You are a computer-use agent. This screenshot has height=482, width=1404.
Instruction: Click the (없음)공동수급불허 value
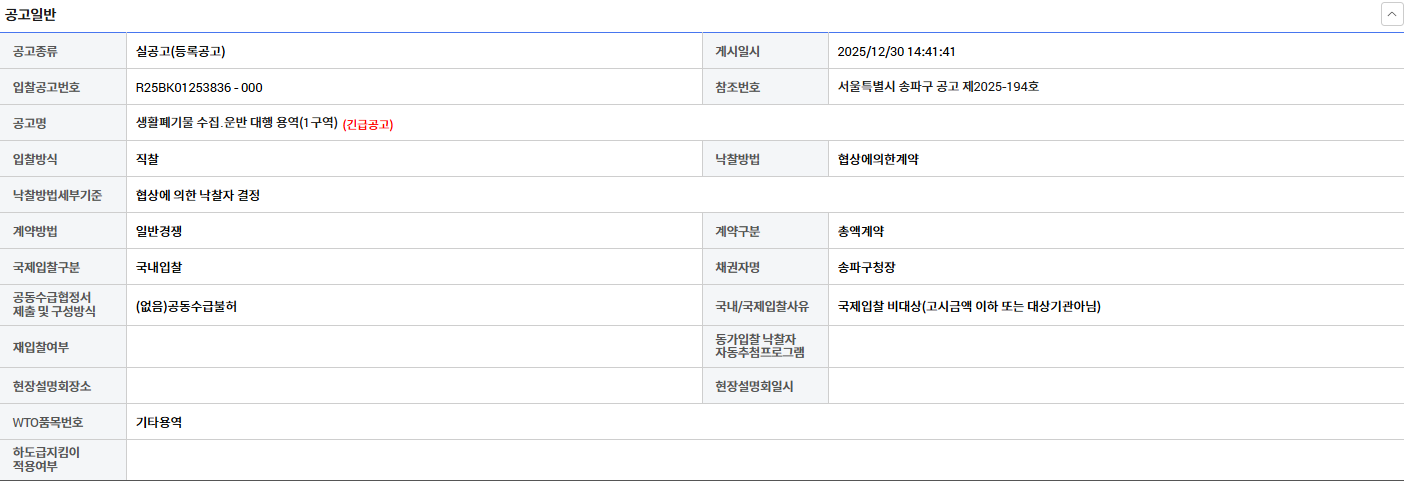click(186, 306)
